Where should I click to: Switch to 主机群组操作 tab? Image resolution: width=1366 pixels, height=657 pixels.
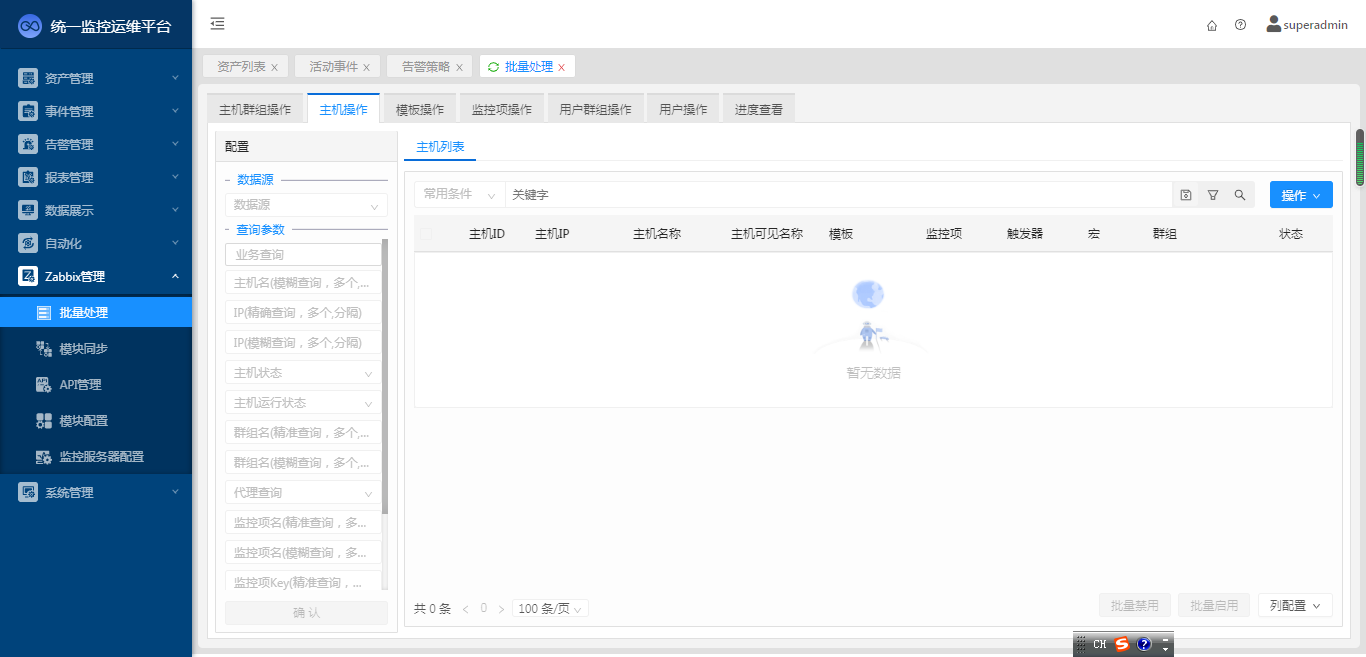pyautogui.click(x=255, y=109)
